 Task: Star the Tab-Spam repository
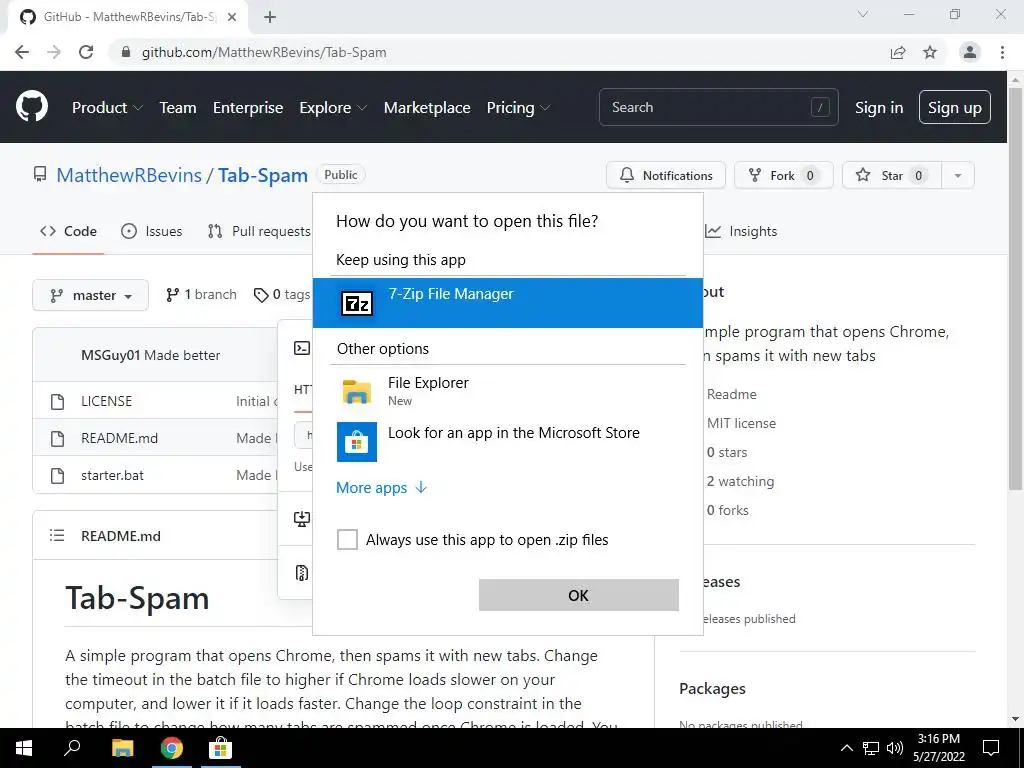click(891, 175)
